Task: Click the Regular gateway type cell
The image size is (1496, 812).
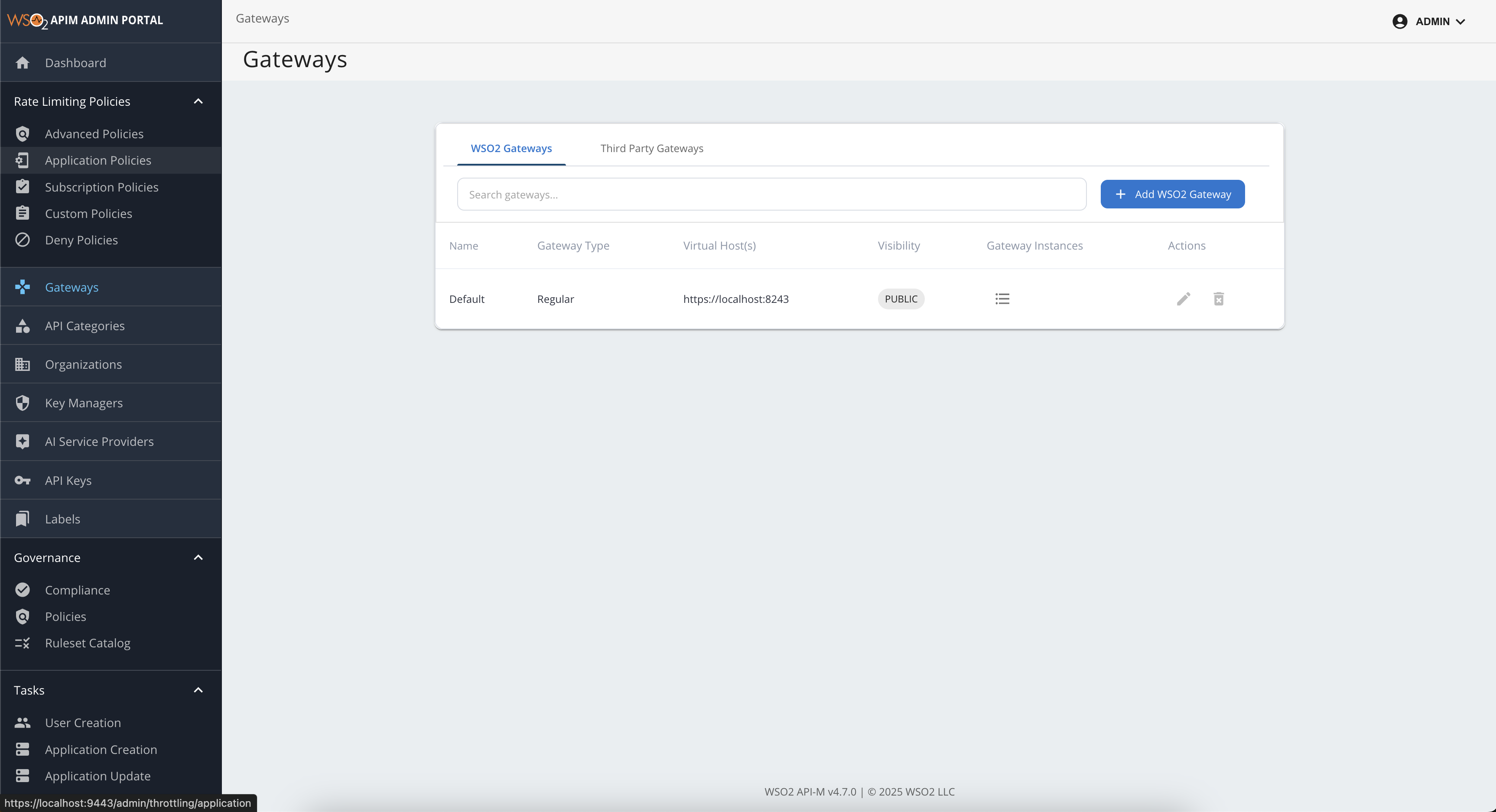Action: click(555, 299)
